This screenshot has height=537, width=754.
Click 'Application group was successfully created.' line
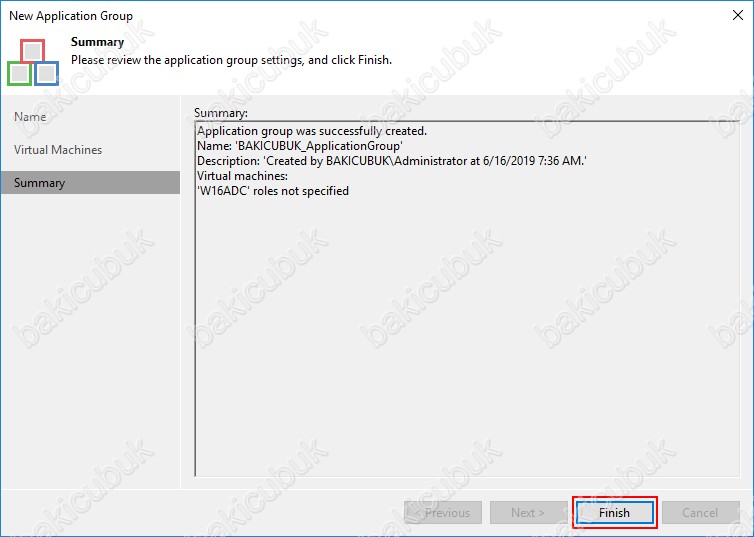(x=312, y=131)
